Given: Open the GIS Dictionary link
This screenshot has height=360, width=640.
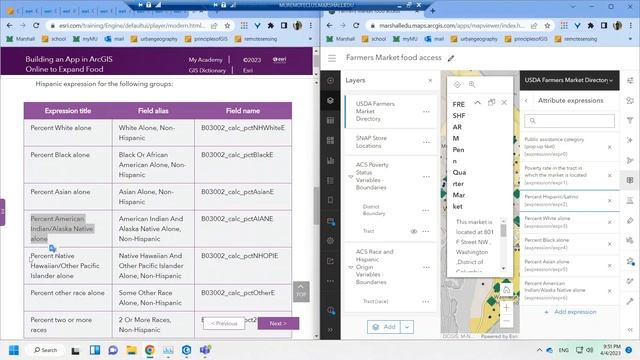Looking at the screenshot, I should [207, 70].
